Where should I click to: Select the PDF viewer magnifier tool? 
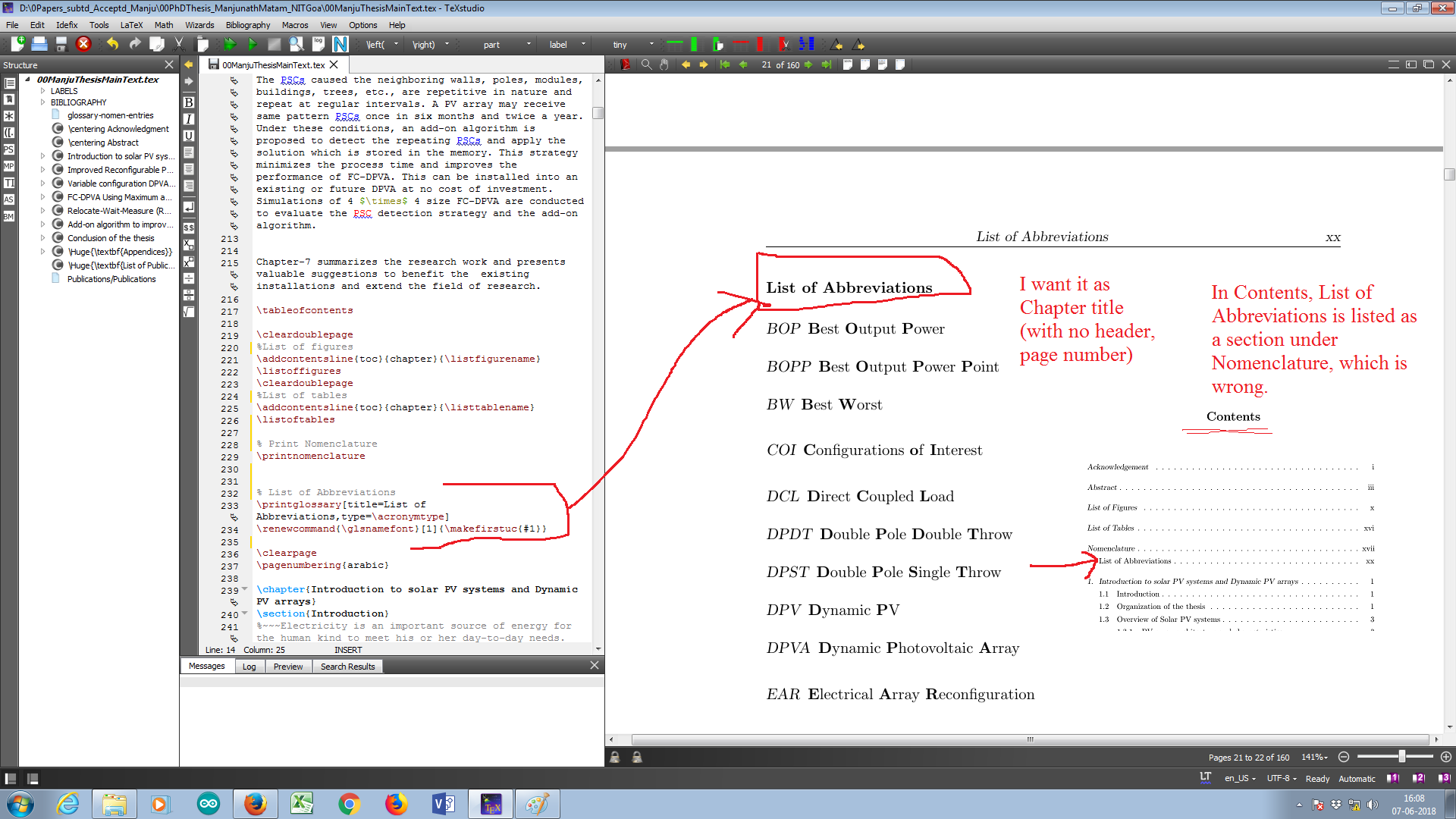point(646,64)
